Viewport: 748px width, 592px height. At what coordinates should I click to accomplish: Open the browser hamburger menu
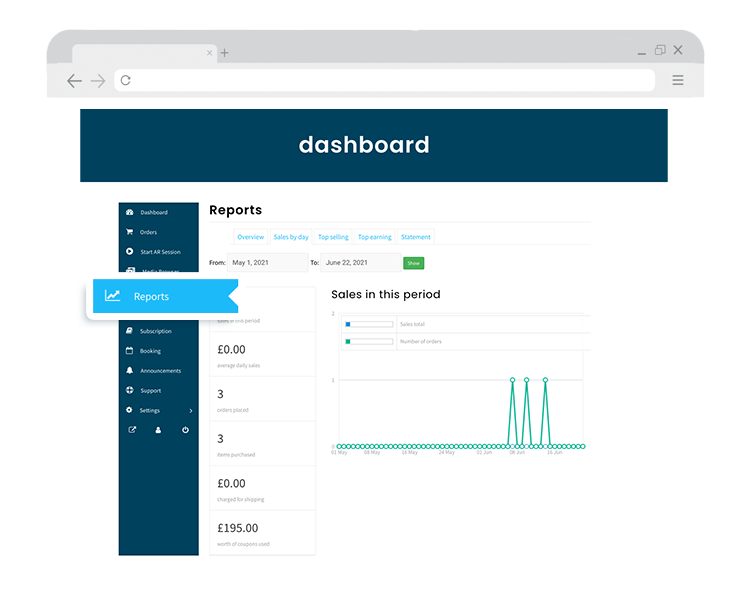click(678, 80)
